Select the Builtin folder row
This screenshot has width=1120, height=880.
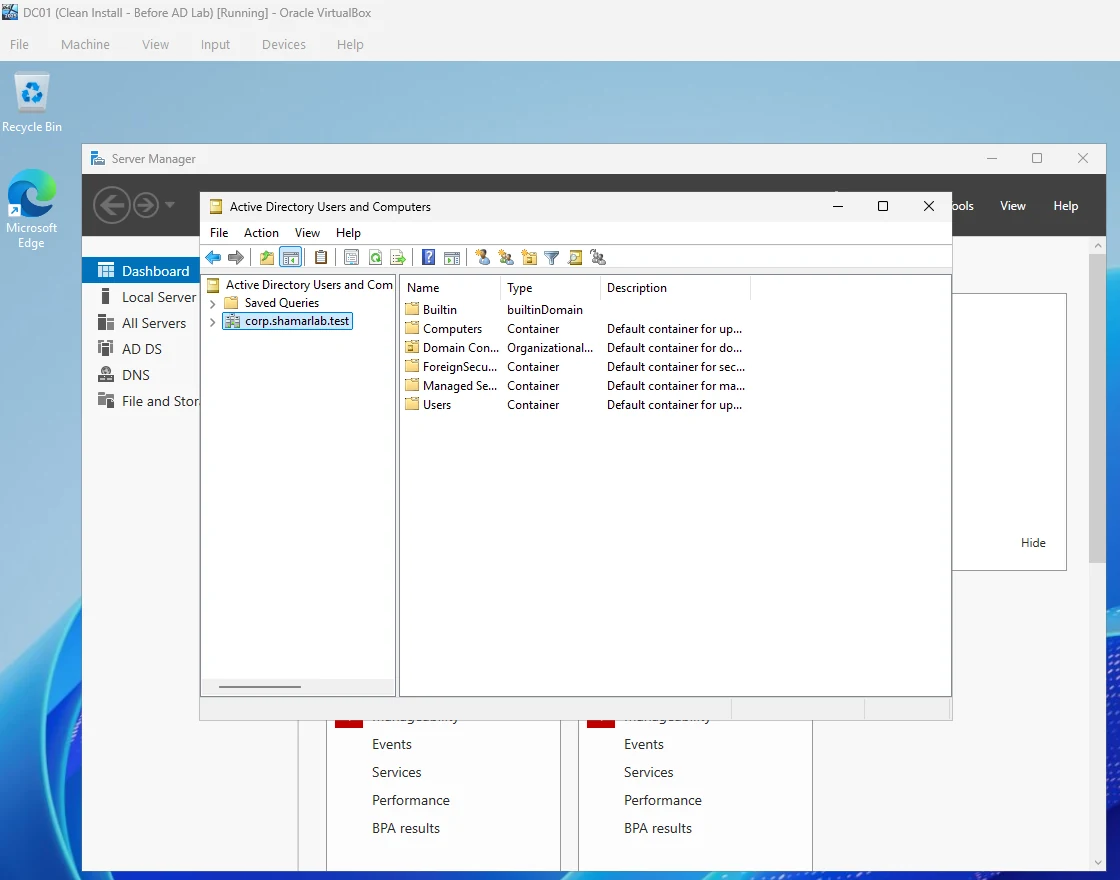[x=575, y=310]
